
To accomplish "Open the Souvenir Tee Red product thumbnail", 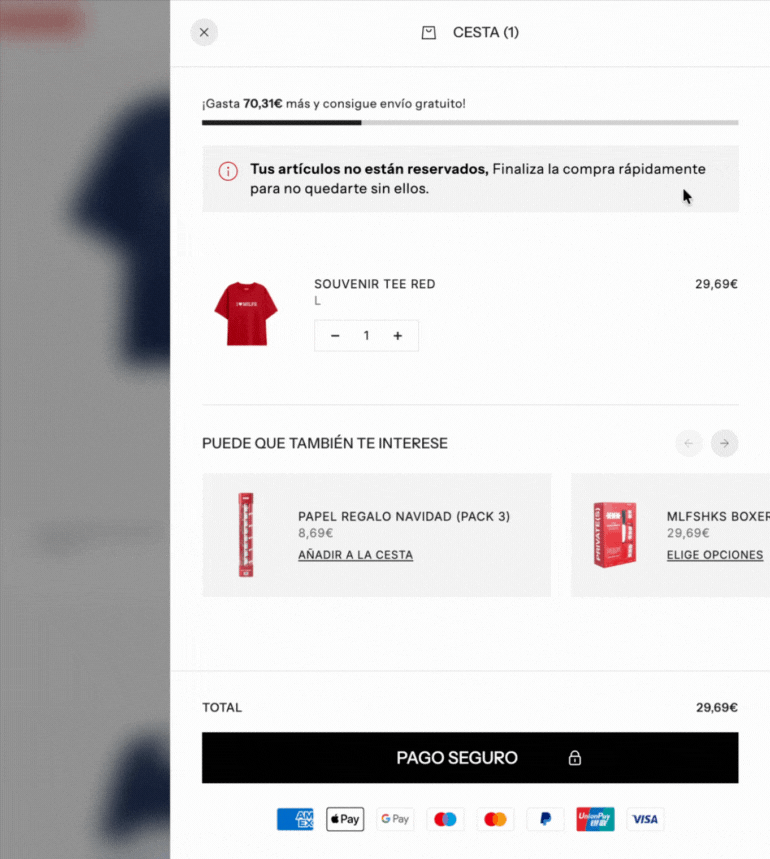I will pyautogui.click(x=246, y=314).
